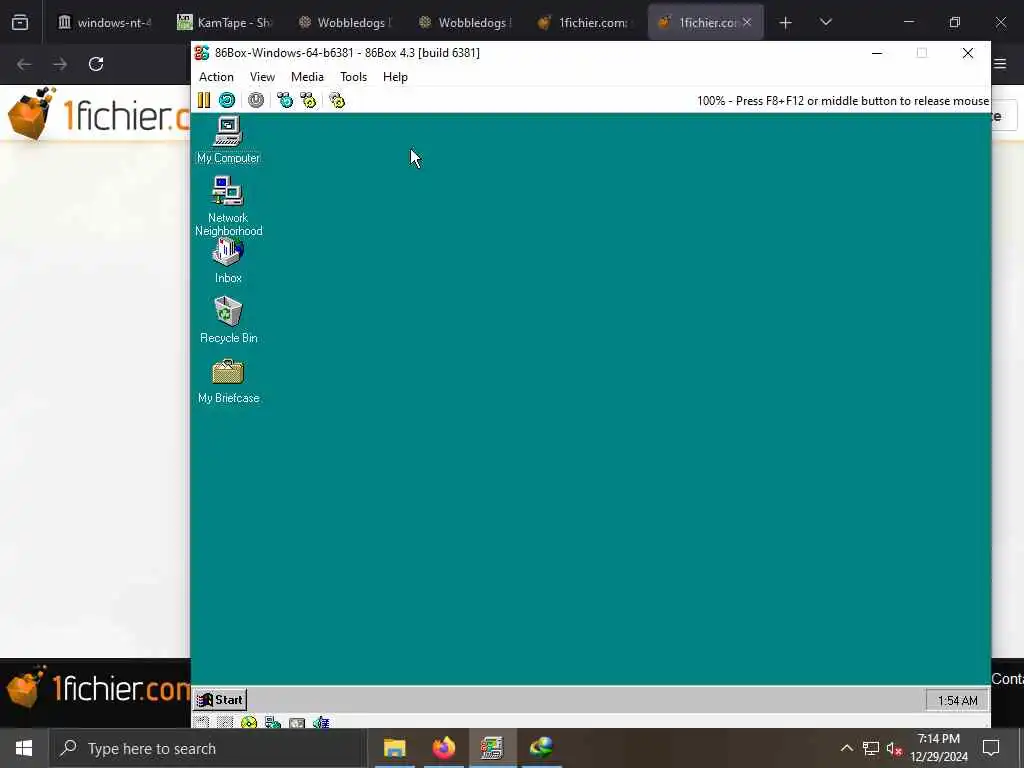Select My Briefcase desktop icon

(x=228, y=381)
